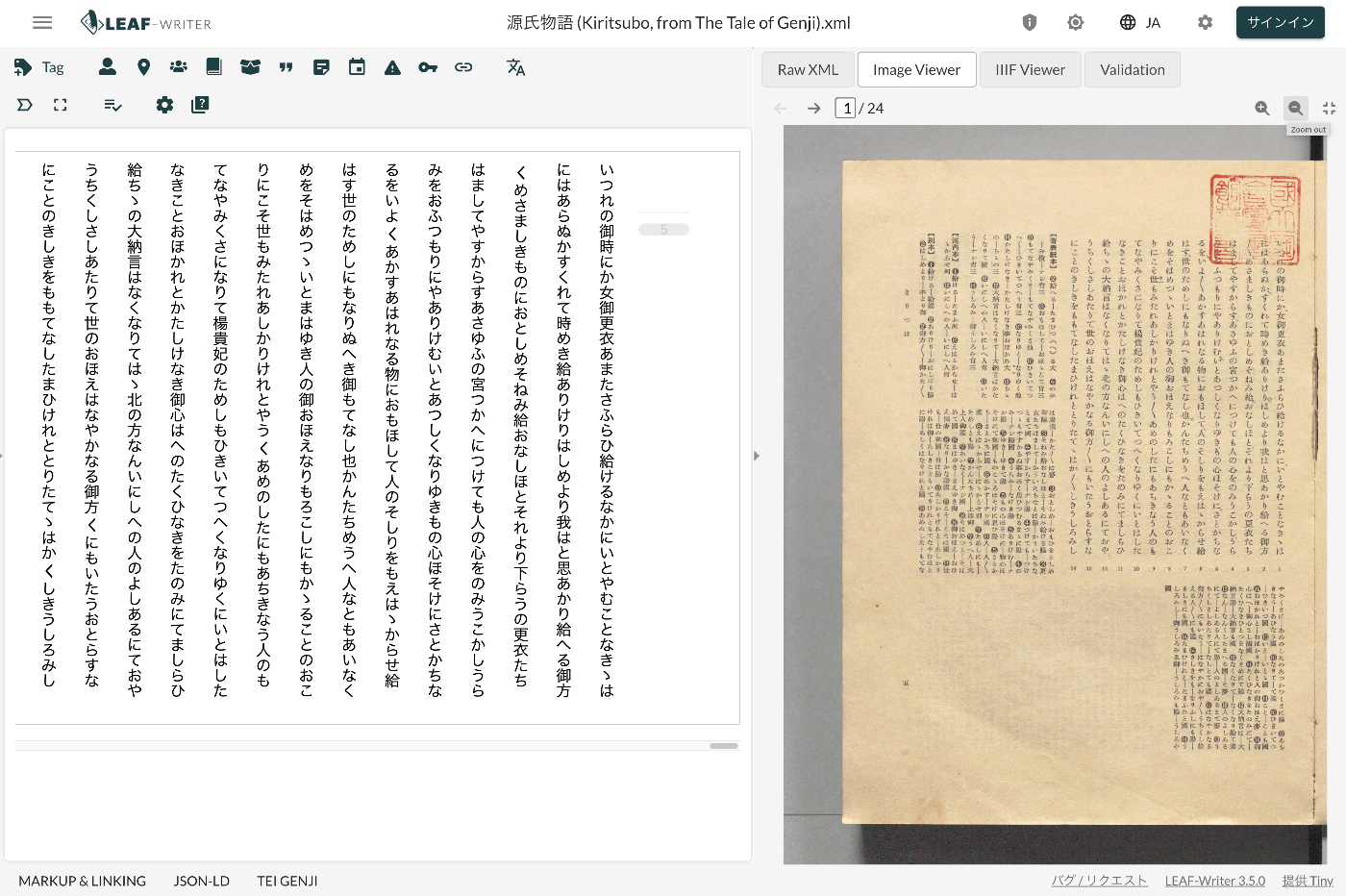Open the documentation help icon

[x=200, y=104]
